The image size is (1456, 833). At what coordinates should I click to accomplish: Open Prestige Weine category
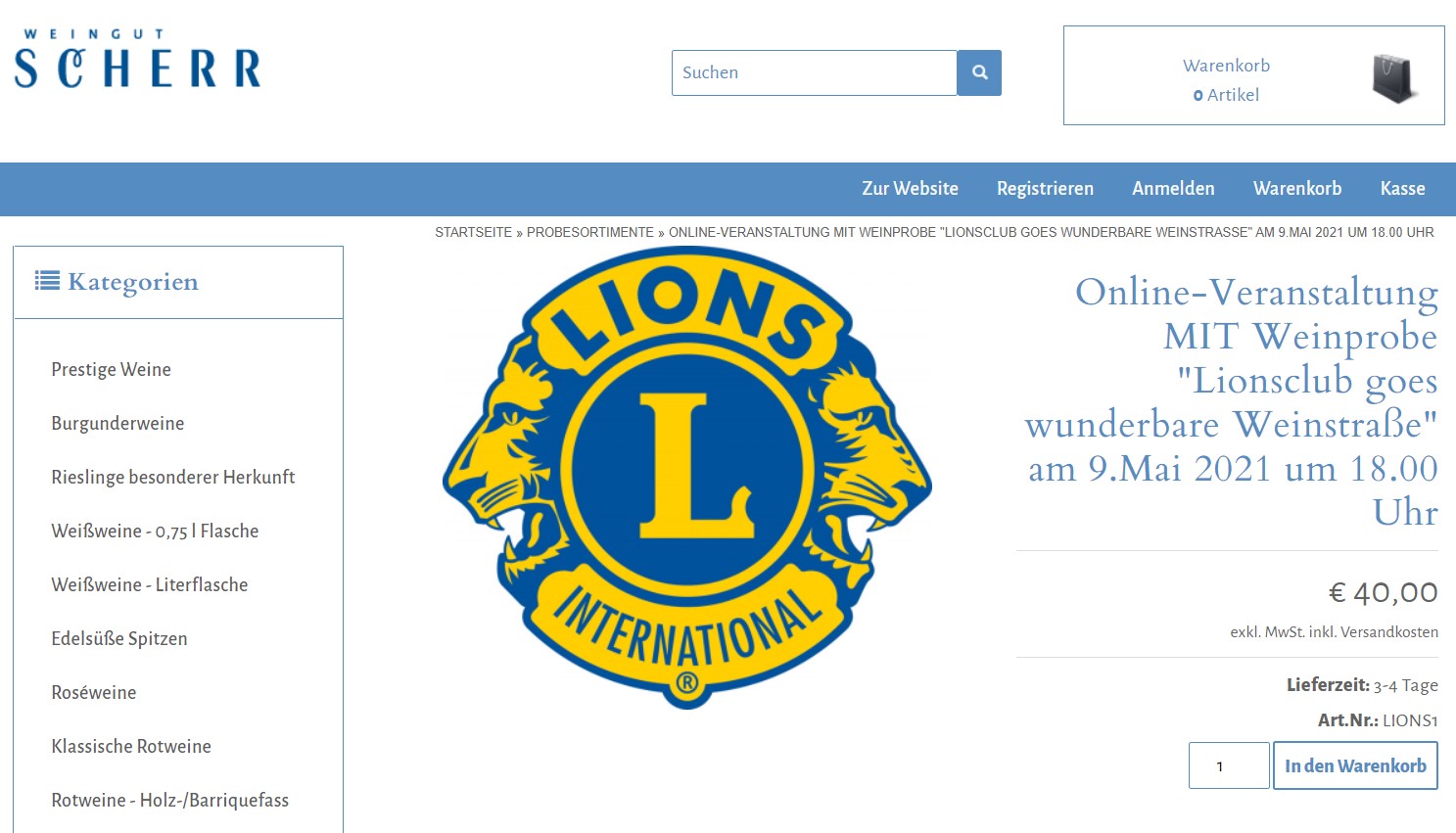click(x=111, y=369)
